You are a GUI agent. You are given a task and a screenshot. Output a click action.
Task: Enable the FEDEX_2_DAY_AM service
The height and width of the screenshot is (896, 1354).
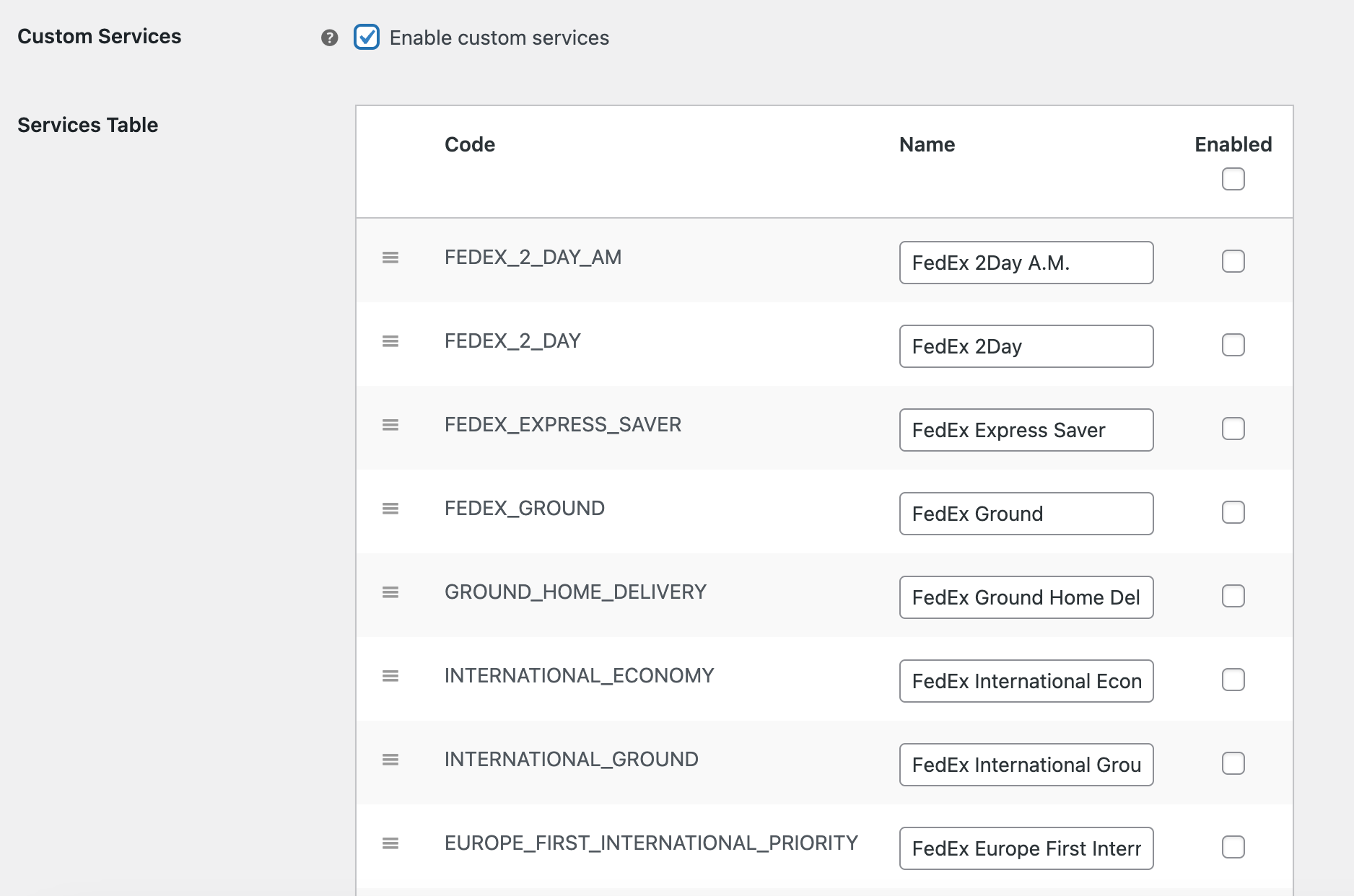[1233, 261]
